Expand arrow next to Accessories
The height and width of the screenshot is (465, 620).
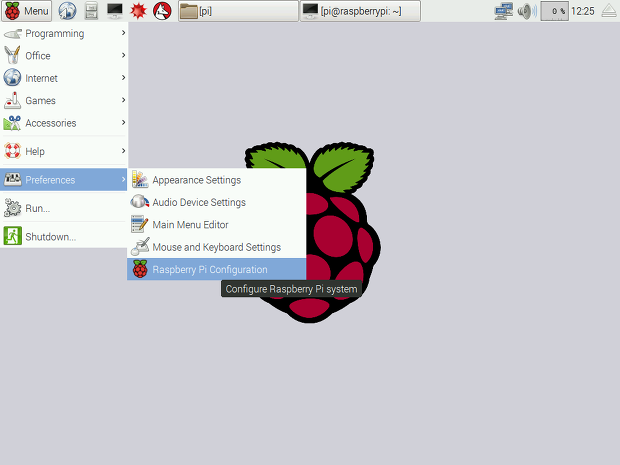point(123,123)
